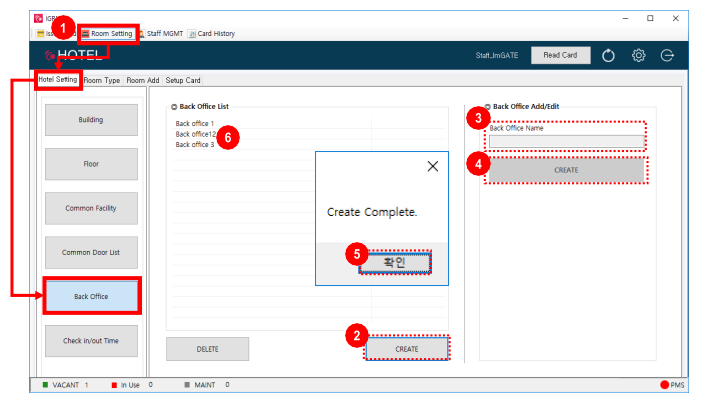
Task: Open the Common Door List section
Action: 91,253
